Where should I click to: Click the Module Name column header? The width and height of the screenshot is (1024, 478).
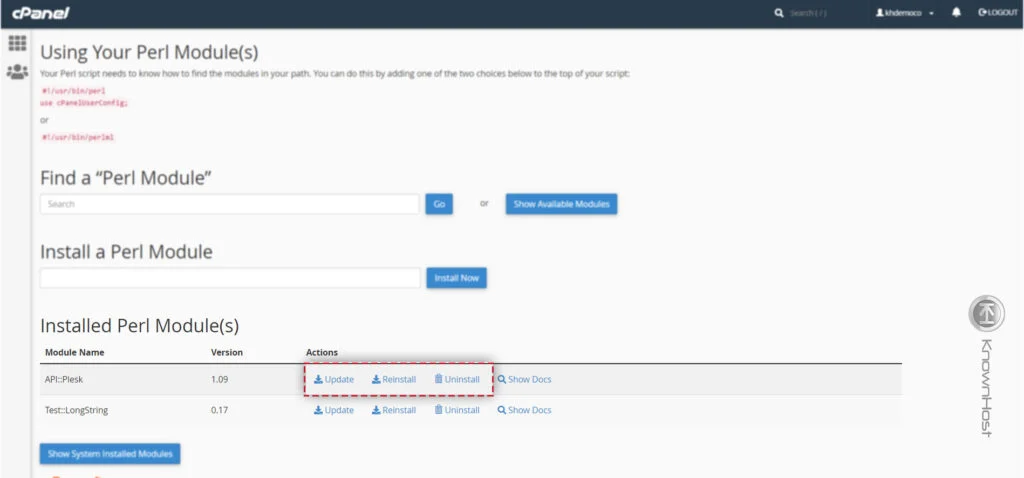point(74,352)
